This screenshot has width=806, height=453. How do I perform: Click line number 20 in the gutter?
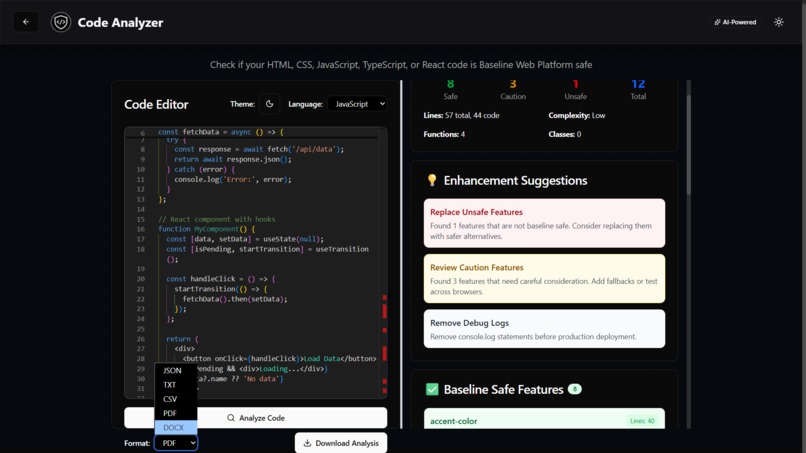(x=140, y=279)
